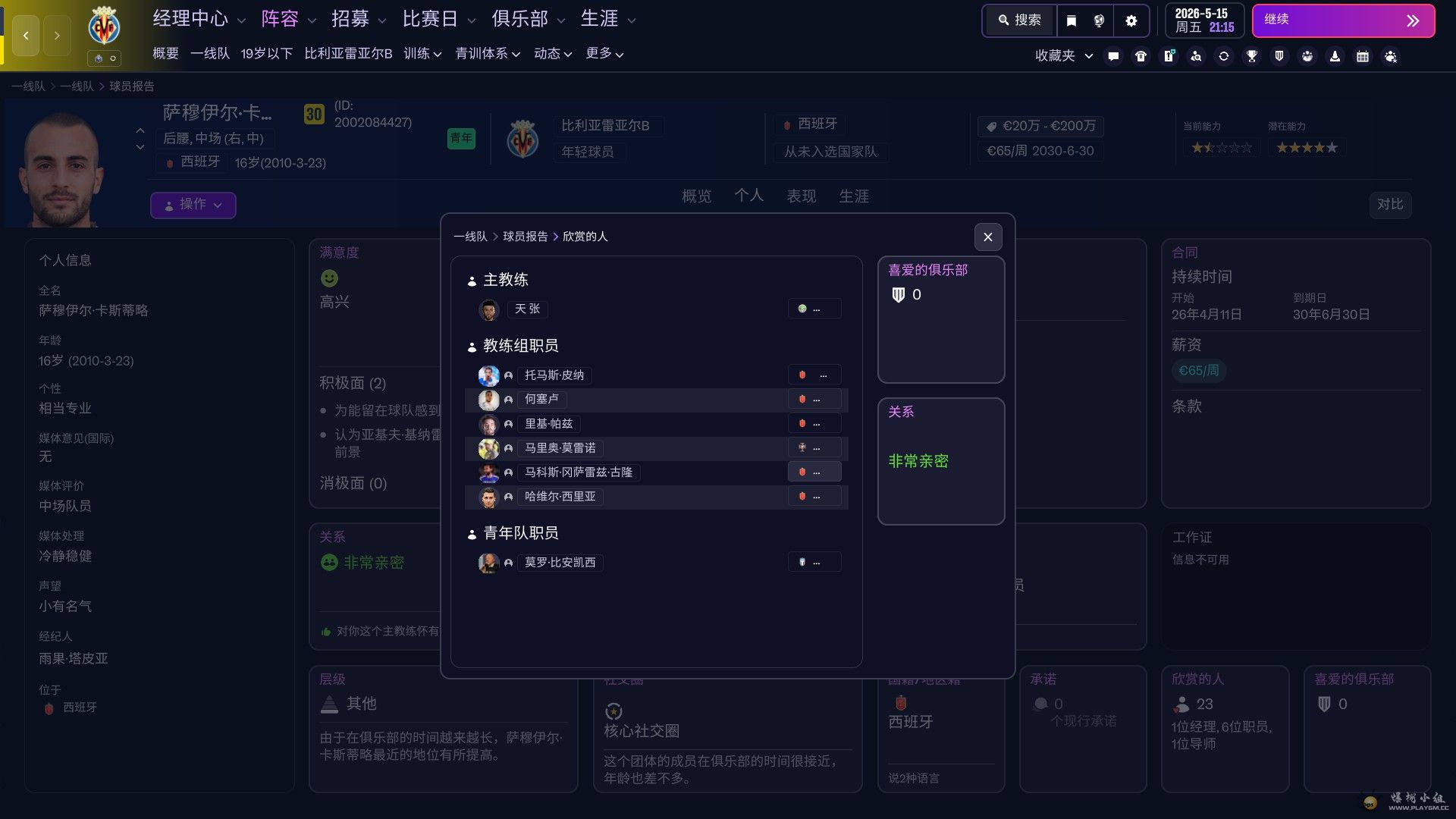
Task: Click the 搜索 search field
Action: point(1020,20)
